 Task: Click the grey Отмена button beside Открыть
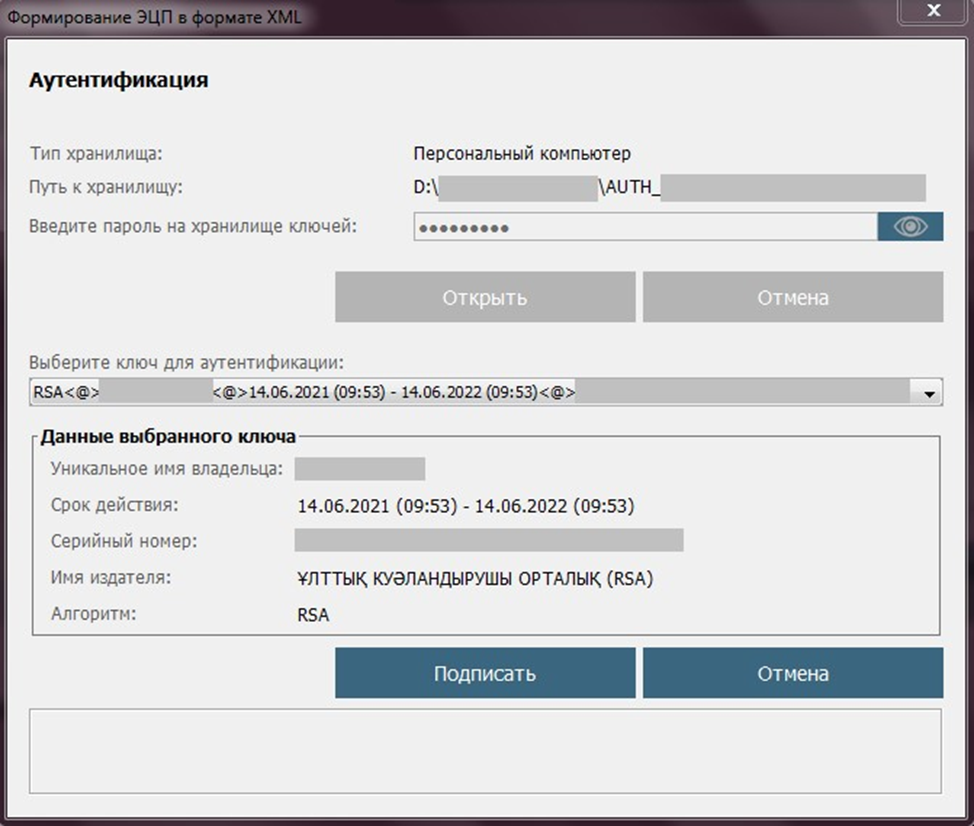pyautogui.click(x=792, y=297)
